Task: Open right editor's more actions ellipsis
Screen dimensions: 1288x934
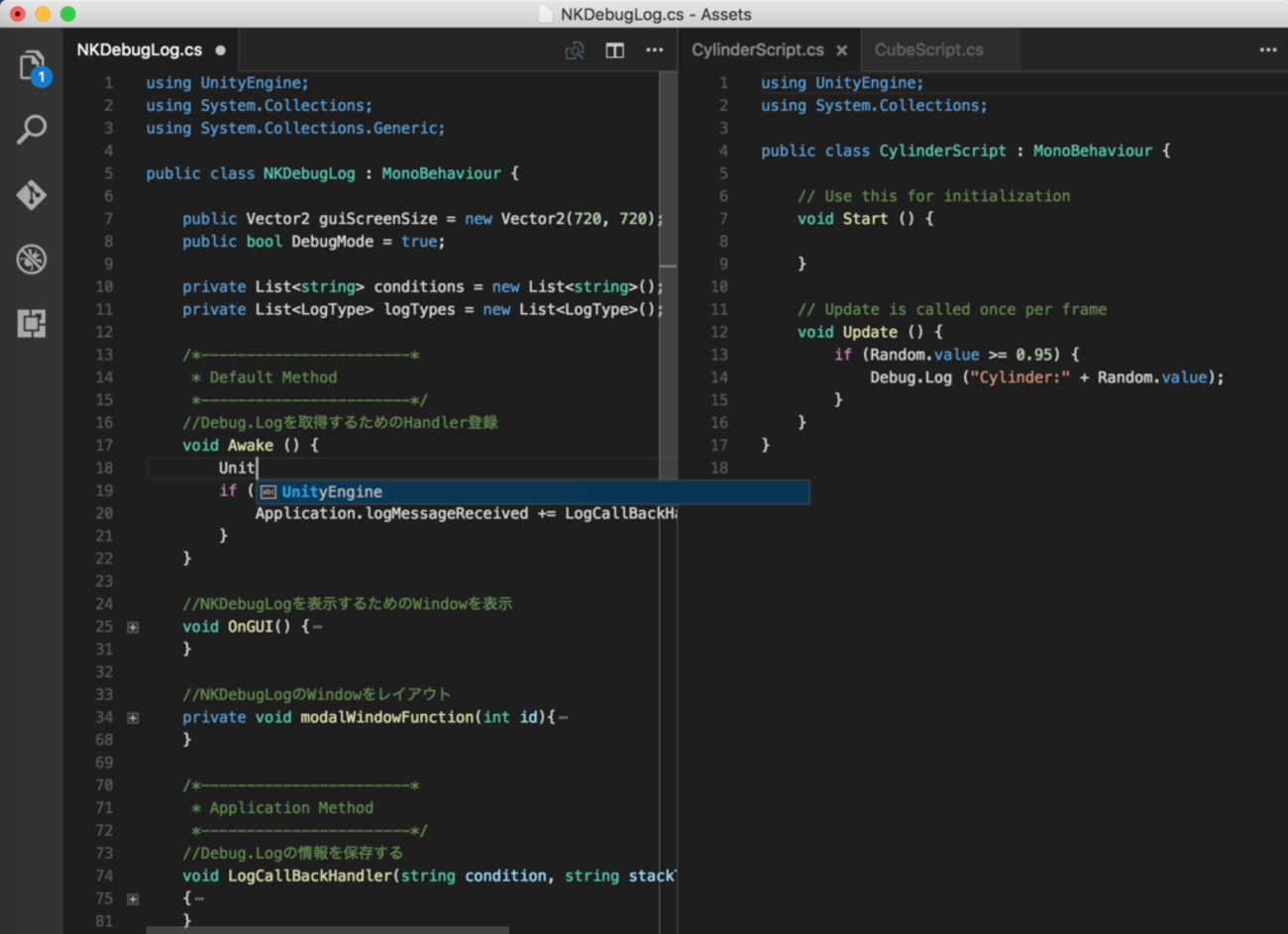Action: tap(1268, 51)
